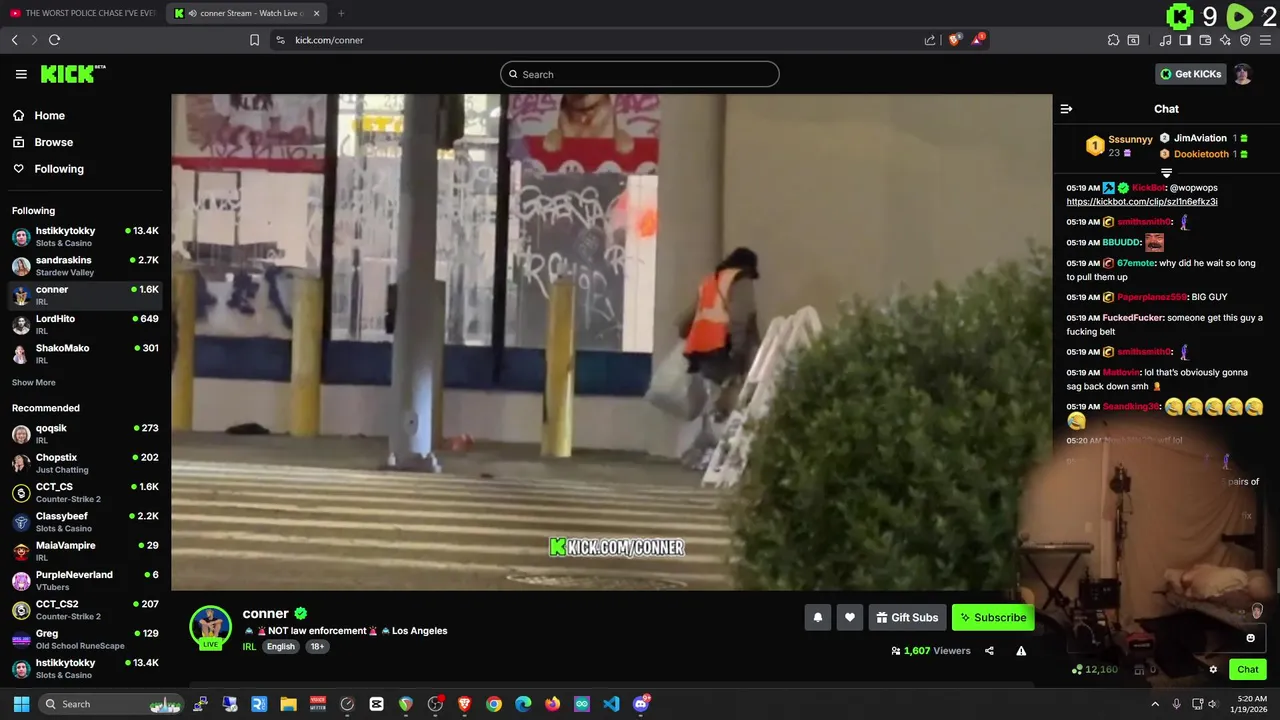The image size is (1280, 720).
Task: Open a new browser tab
Action: click(341, 13)
